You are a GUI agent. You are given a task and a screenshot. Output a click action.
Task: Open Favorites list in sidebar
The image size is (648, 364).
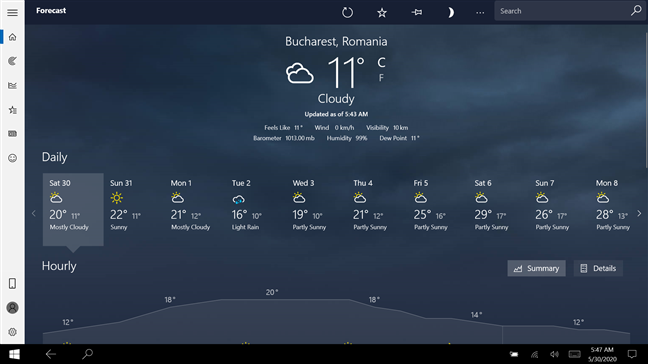(12, 110)
